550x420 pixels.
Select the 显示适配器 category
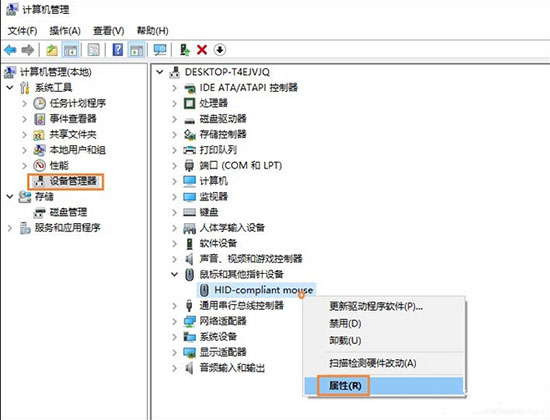pos(223,352)
